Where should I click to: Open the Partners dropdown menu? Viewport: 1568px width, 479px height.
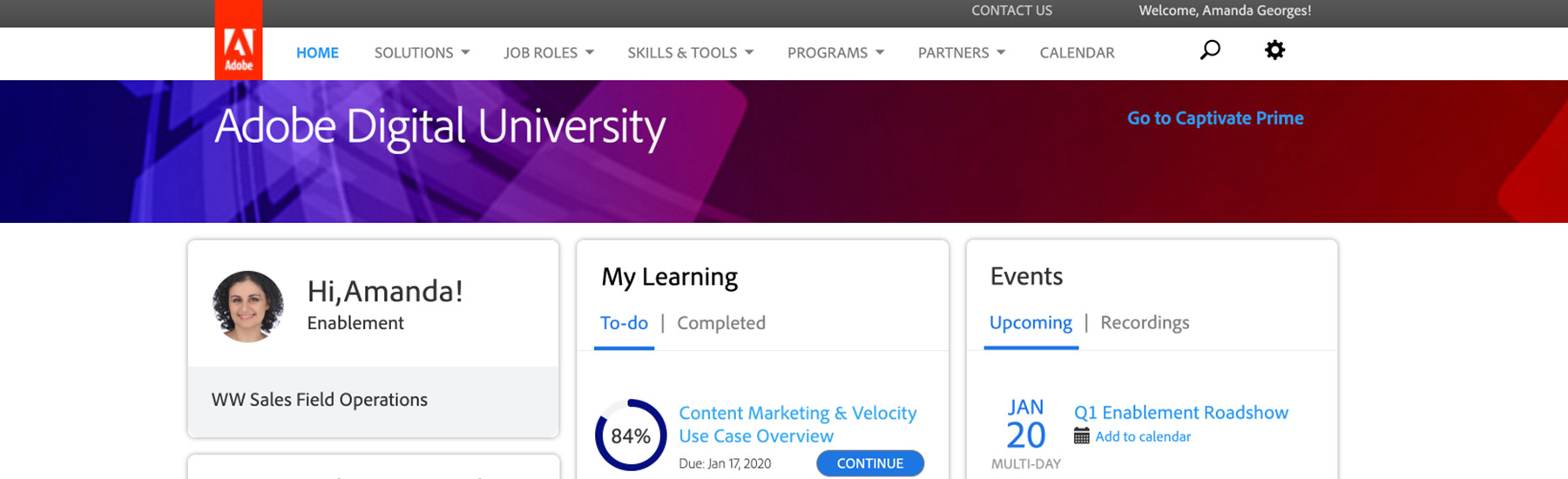[x=961, y=53]
